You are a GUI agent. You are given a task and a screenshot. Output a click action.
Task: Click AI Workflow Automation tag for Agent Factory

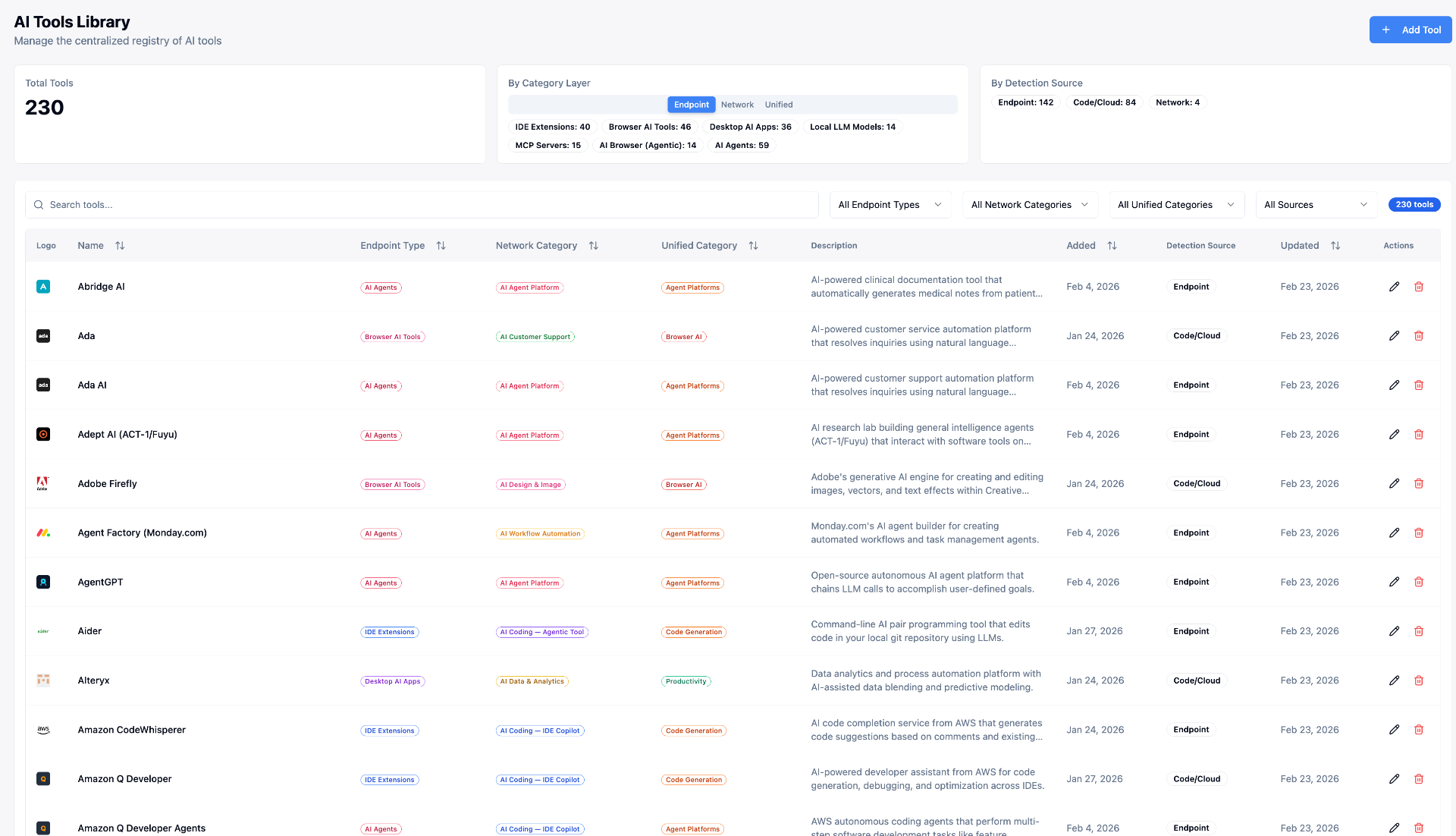540,534
